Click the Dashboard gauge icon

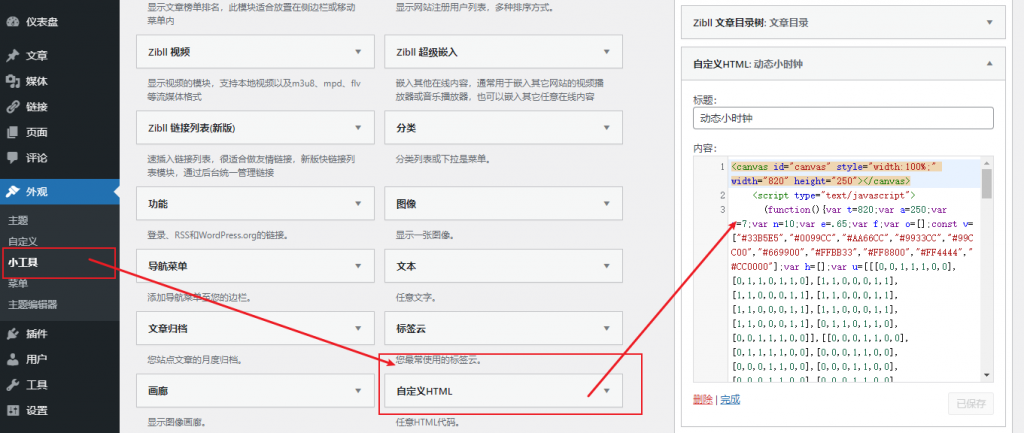pos(12,21)
